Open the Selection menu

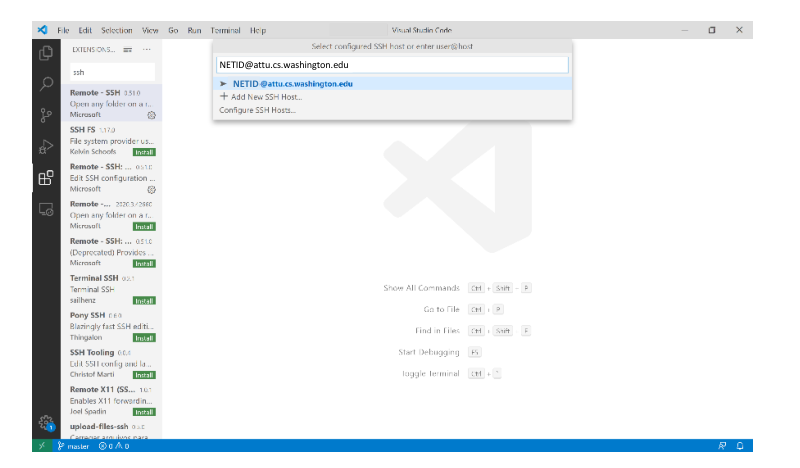117,31
